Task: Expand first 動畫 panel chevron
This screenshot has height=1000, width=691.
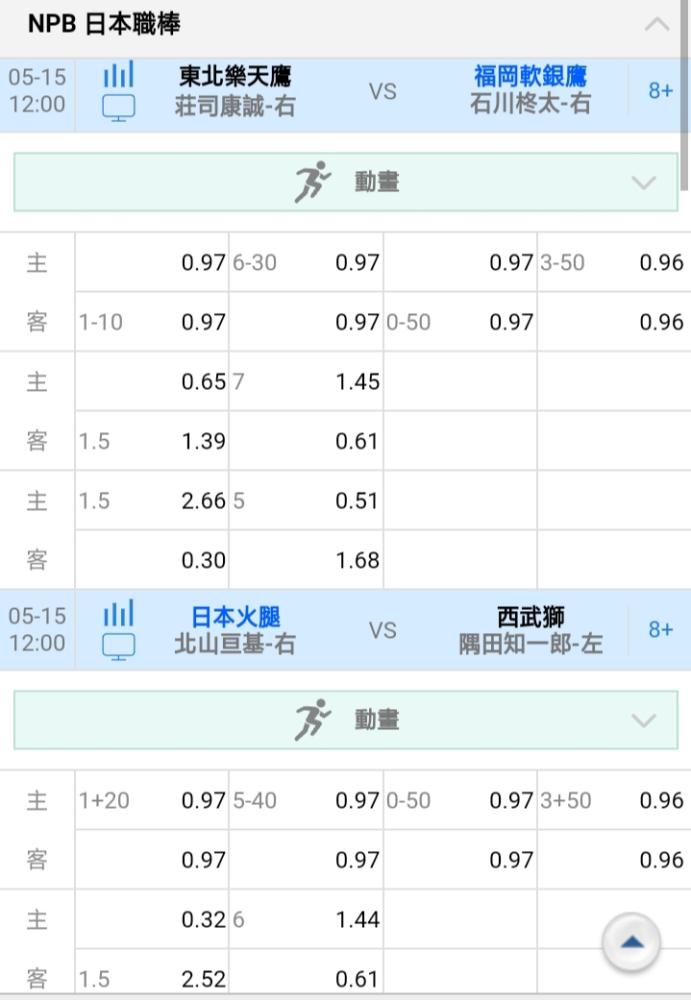Action: tap(644, 183)
